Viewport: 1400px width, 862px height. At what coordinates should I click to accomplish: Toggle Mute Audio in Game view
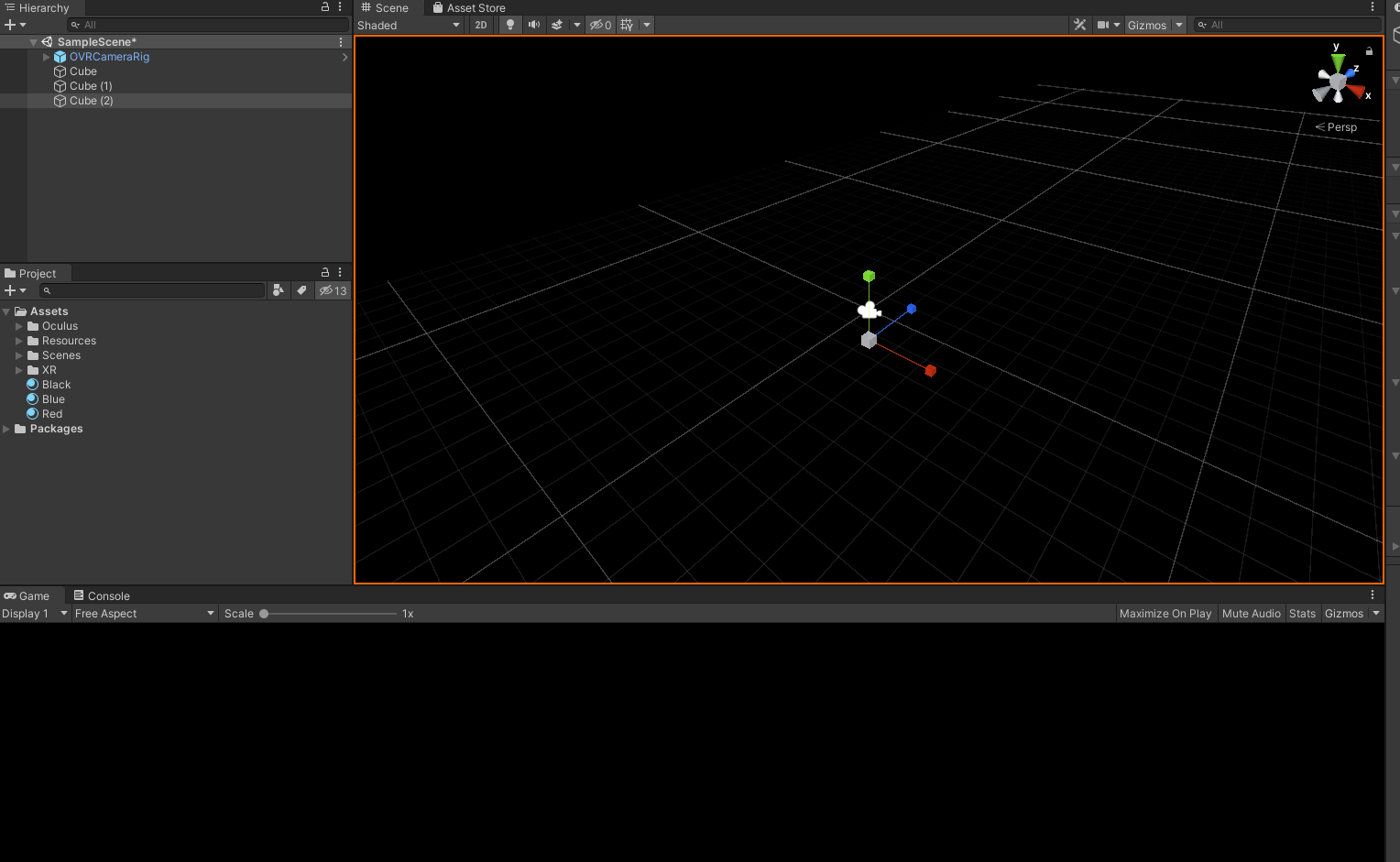(1251, 614)
